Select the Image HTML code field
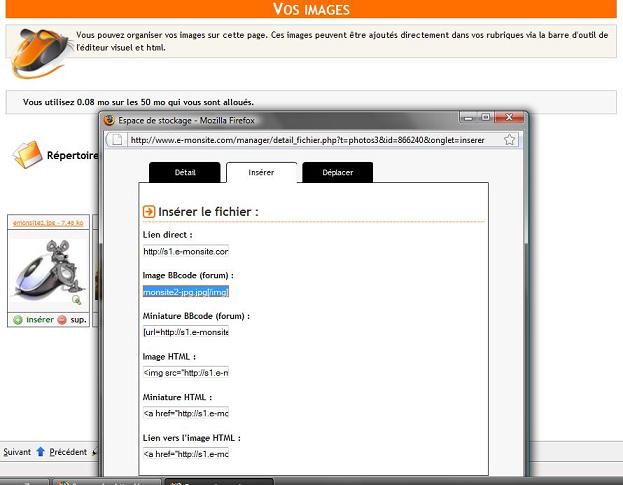623x485 pixels. pyautogui.click(x=186, y=373)
